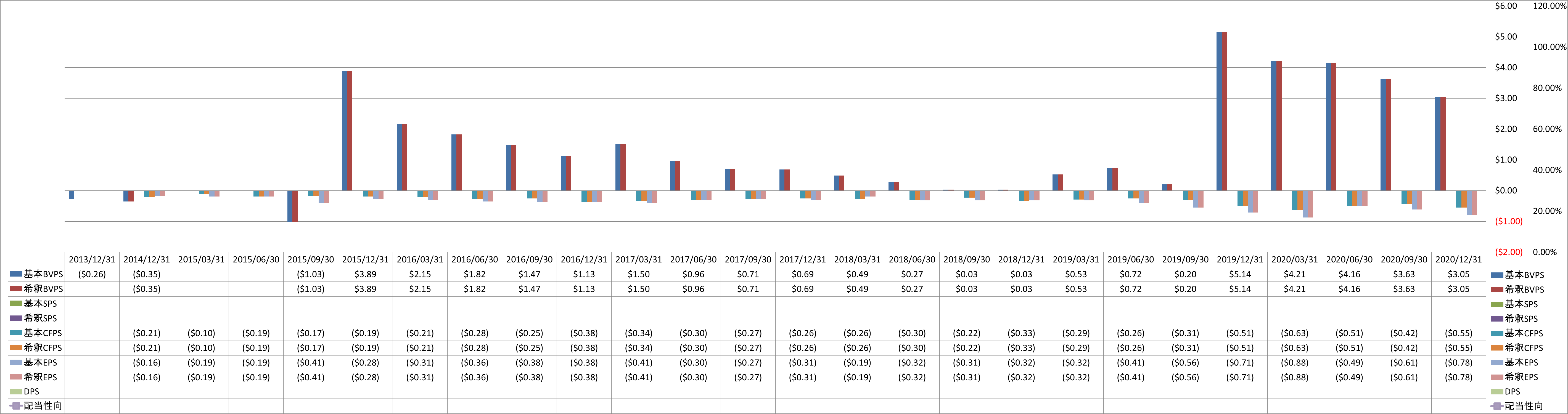Click the 2014/12/31 date column header
The width and height of the screenshot is (1568, 414).
tap(147, 259)
